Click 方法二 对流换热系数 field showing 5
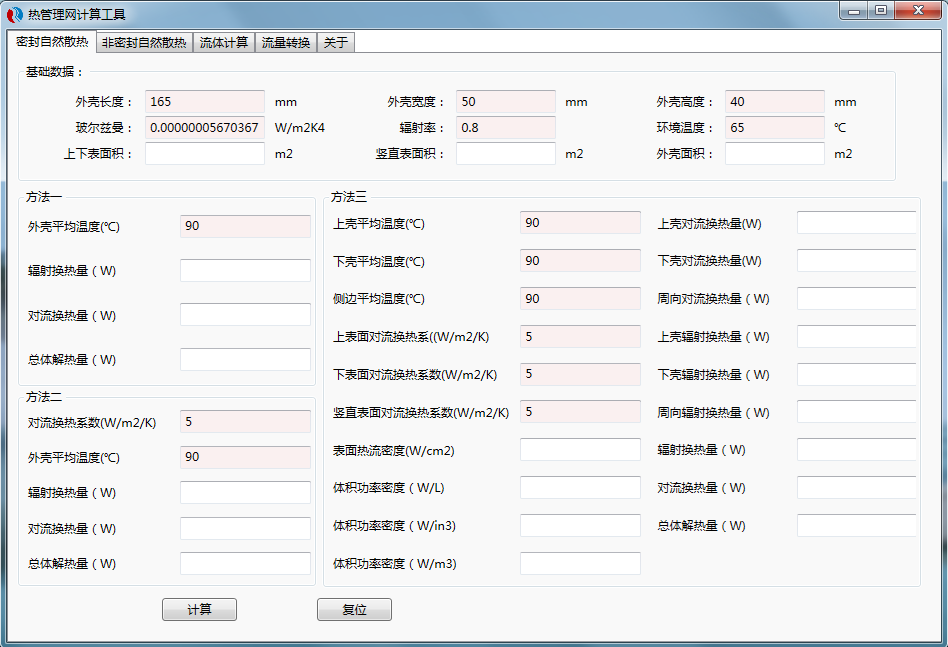 (244, 421)
